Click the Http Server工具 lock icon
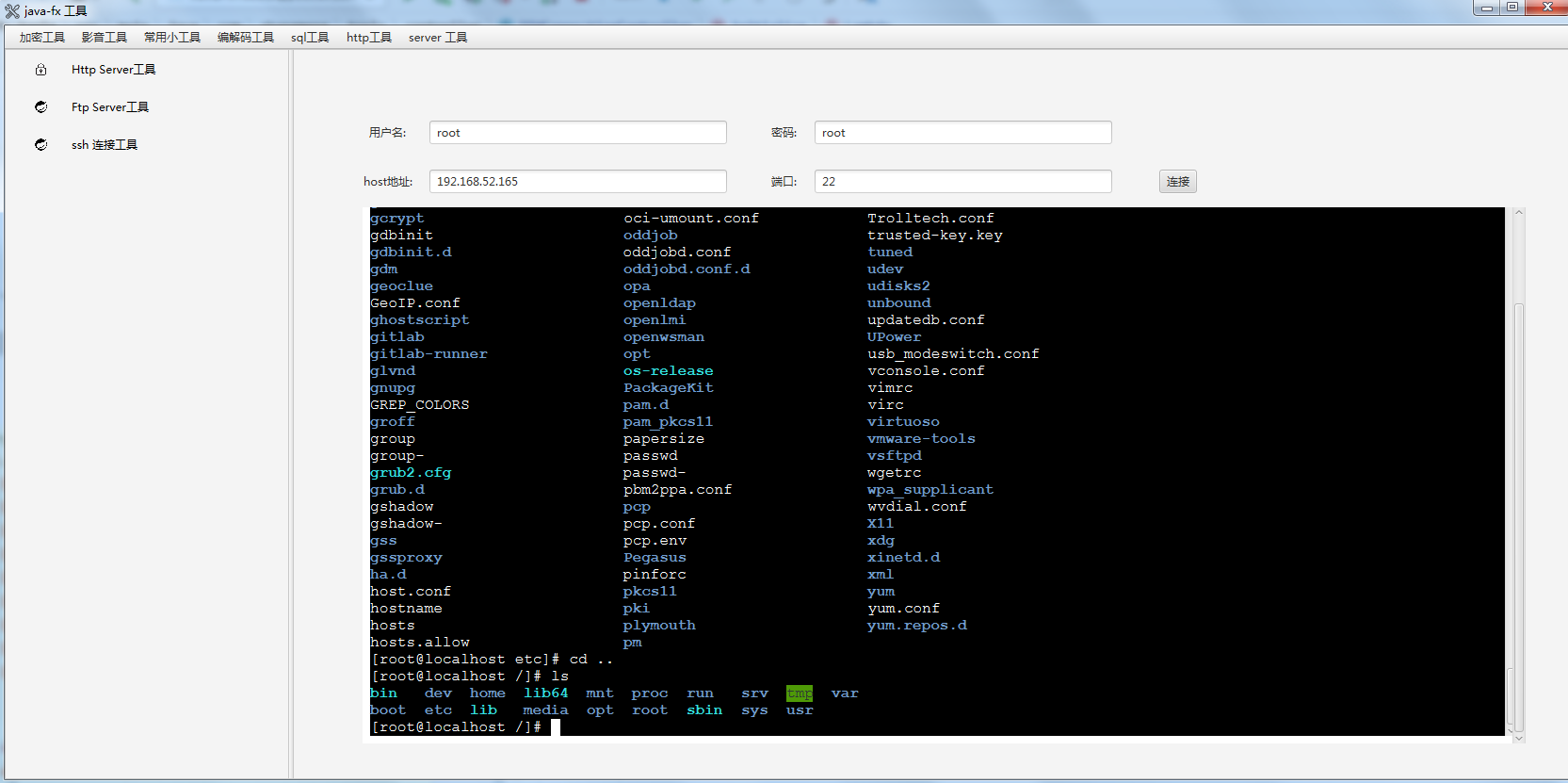Viewport: 1568px width, 783px height. [40, 70]
